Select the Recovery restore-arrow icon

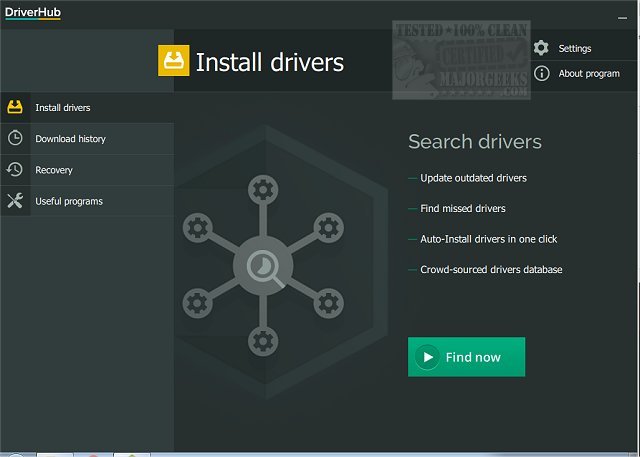[15, 170]
